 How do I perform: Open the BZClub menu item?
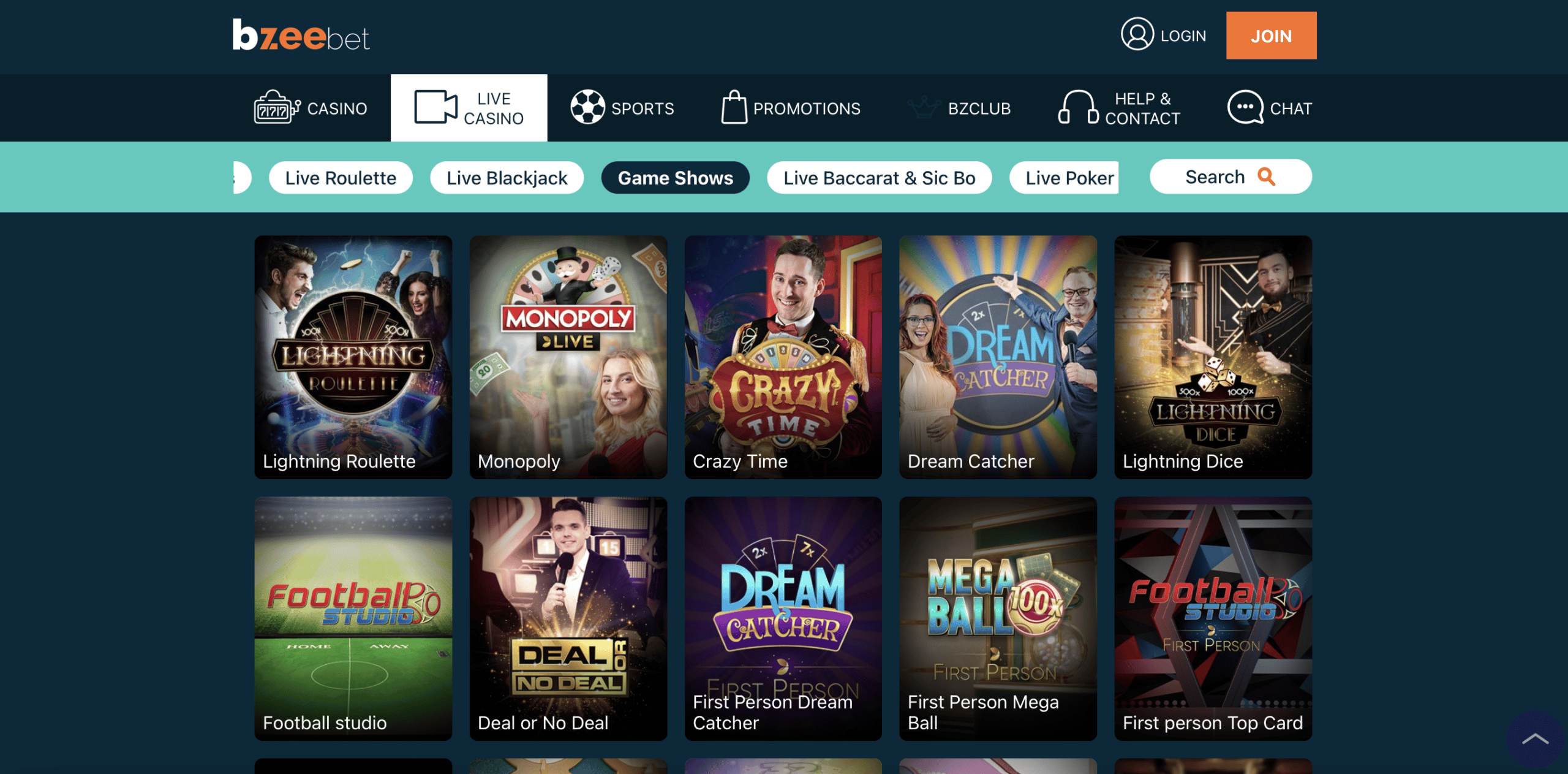coord(959,108)
